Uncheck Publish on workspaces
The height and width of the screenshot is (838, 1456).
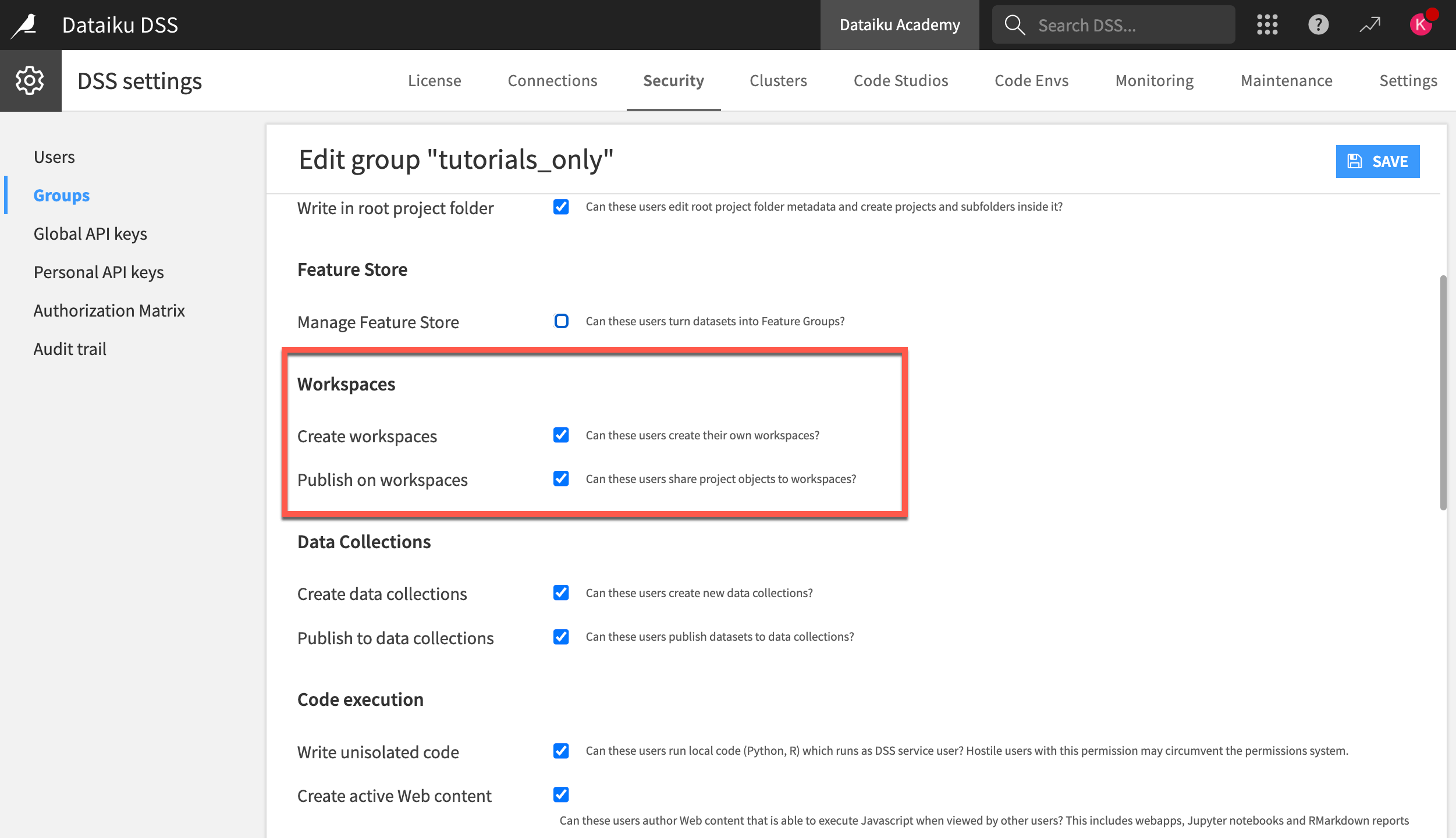click(561, 479)
